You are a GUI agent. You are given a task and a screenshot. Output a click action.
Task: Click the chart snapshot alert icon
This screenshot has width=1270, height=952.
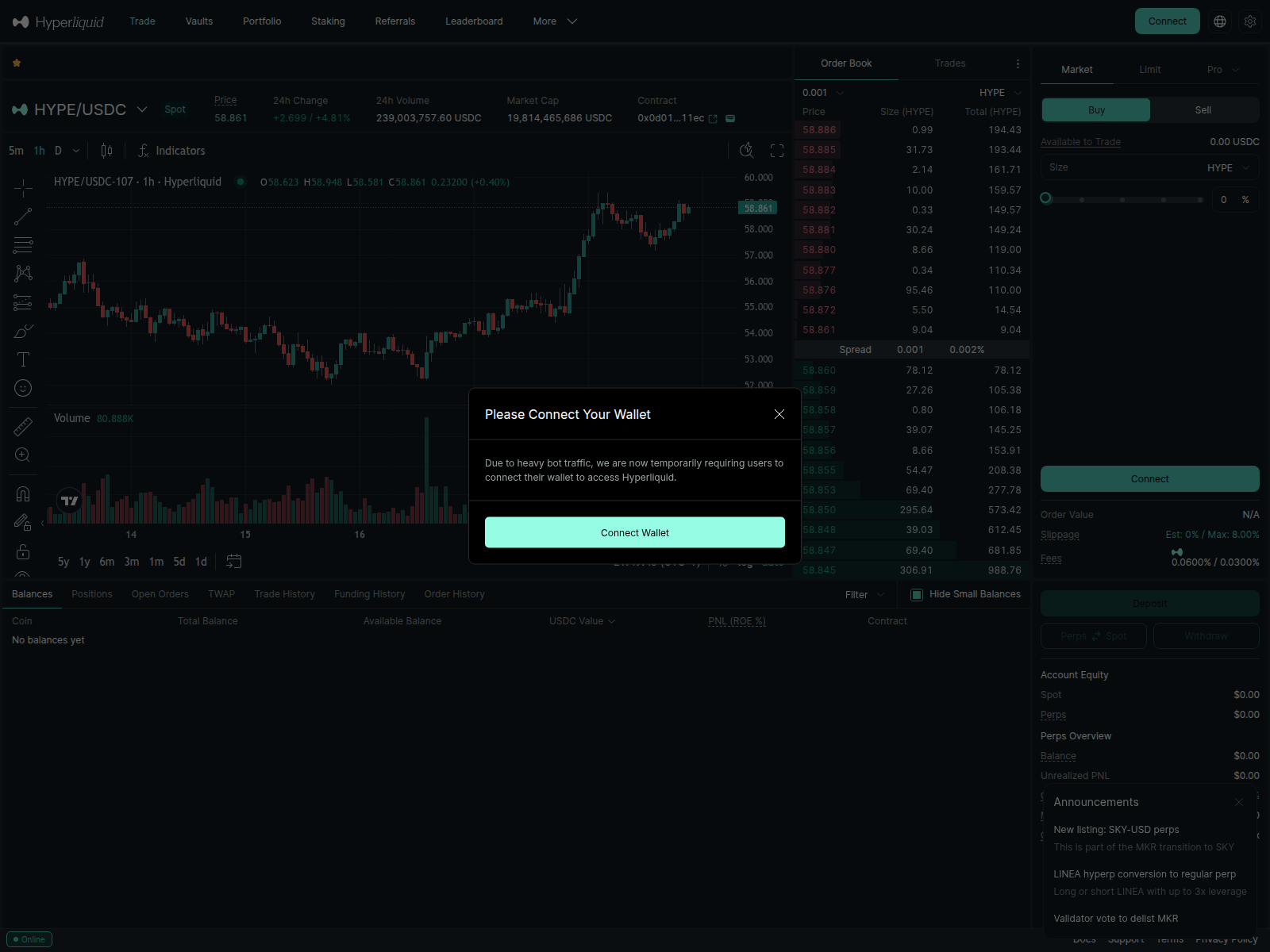coord(747,151)
